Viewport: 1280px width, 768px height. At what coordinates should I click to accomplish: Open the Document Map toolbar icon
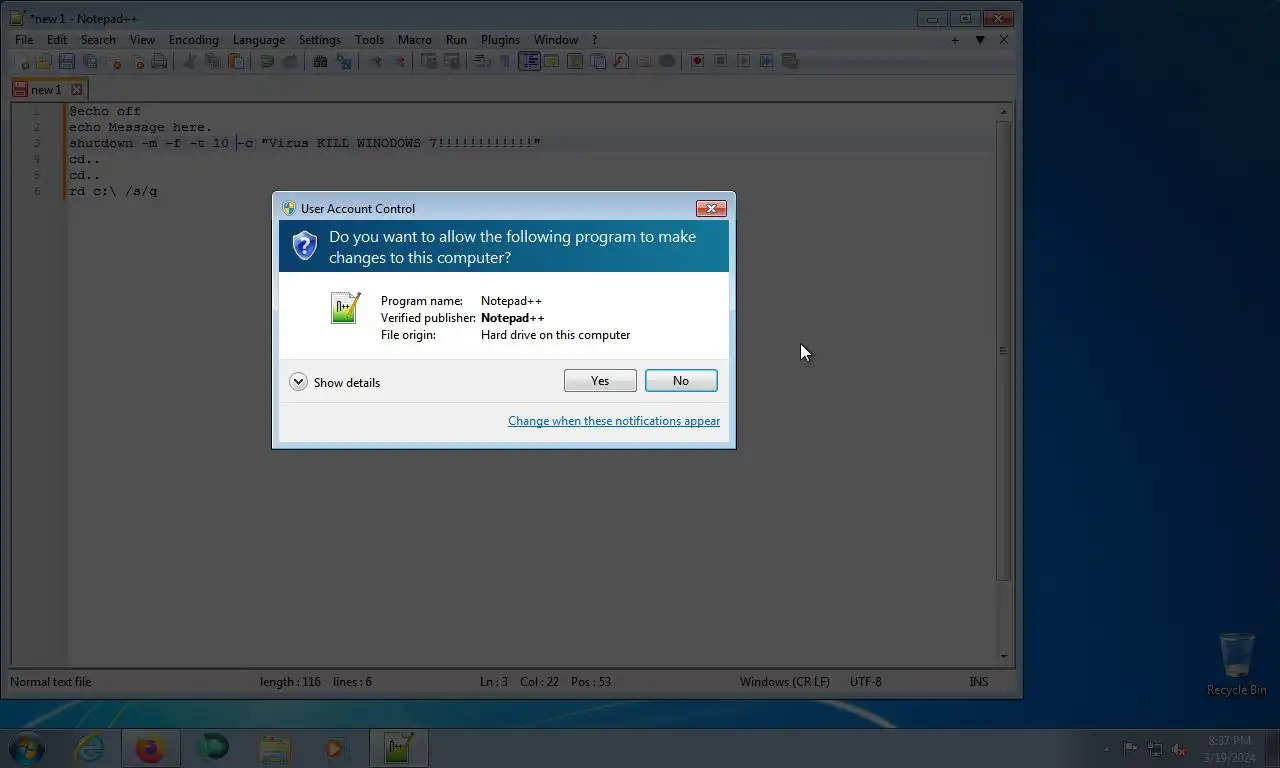575,61
